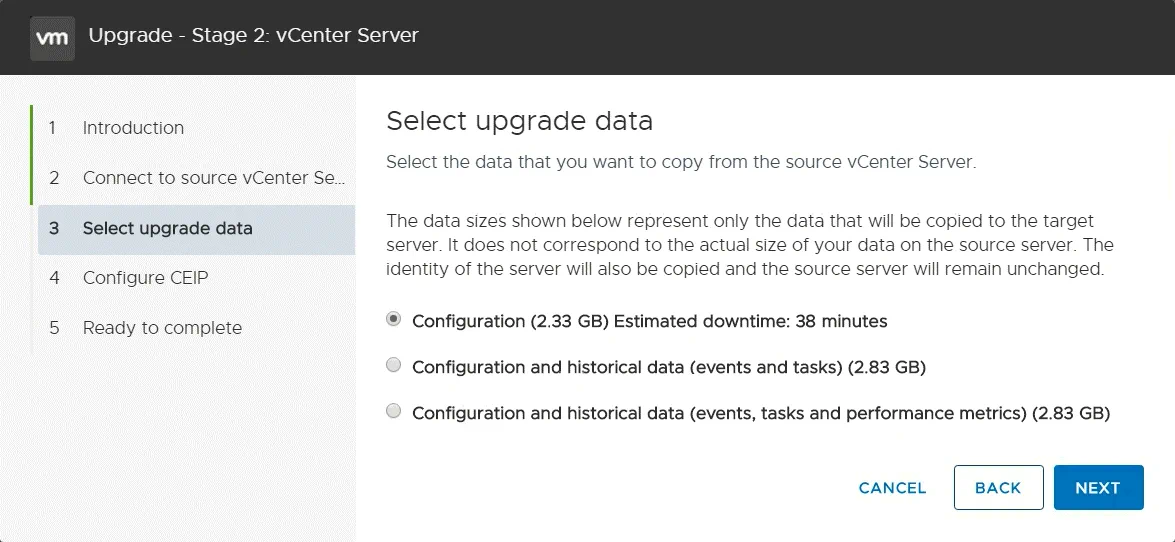Image resolution: width=1175 pixels, height=542 pixels.
Task: Click the label text mentioning performance metrics
Action: point(760,413)
